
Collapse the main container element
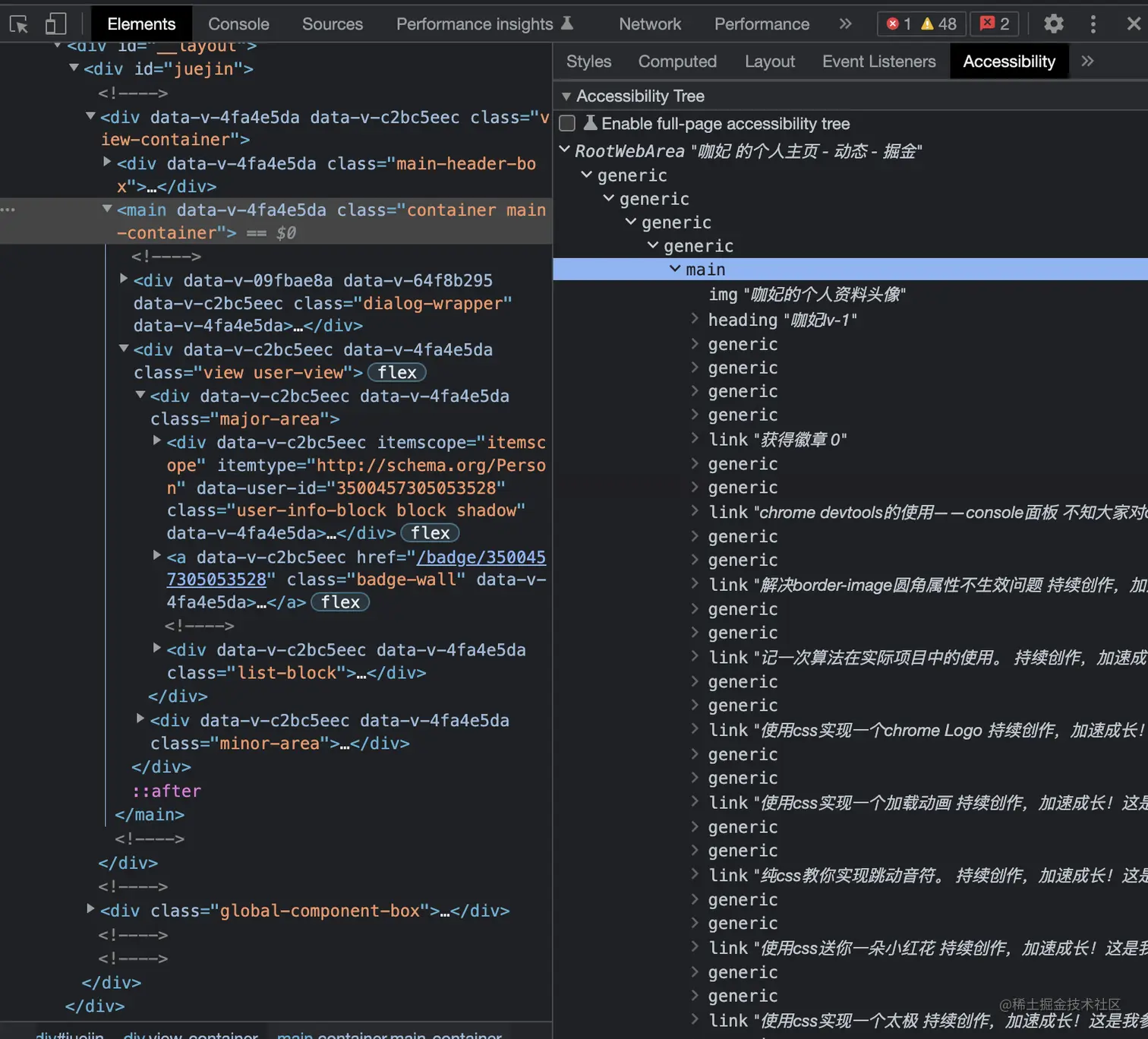tap(107, 208)
